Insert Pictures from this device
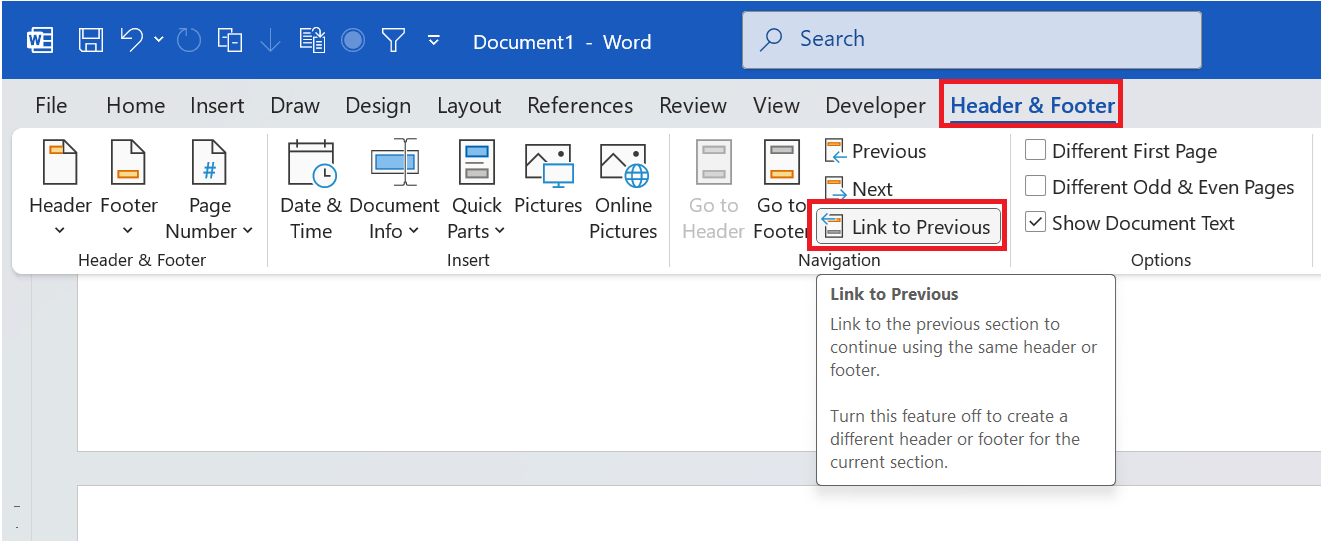 pos(548,180)
